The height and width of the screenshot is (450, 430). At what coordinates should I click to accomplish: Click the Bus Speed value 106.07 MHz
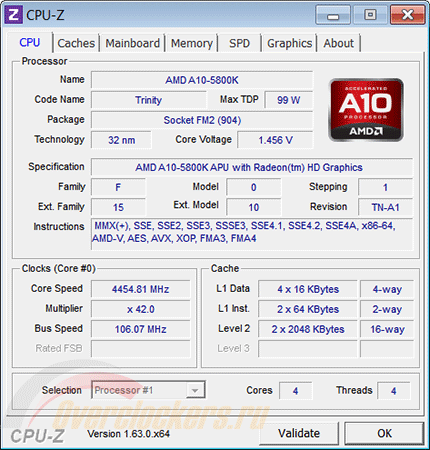[x=141, y=329]
